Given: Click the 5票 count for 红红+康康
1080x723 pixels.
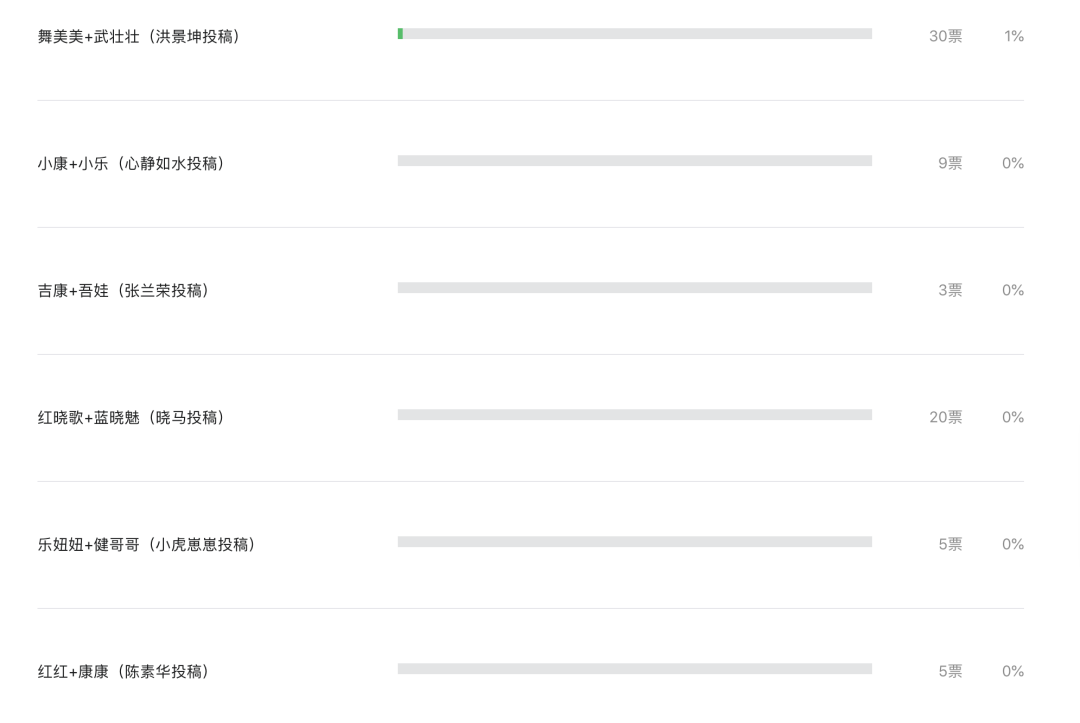Looking at the screenshot, I should click(x=950, y=671).
